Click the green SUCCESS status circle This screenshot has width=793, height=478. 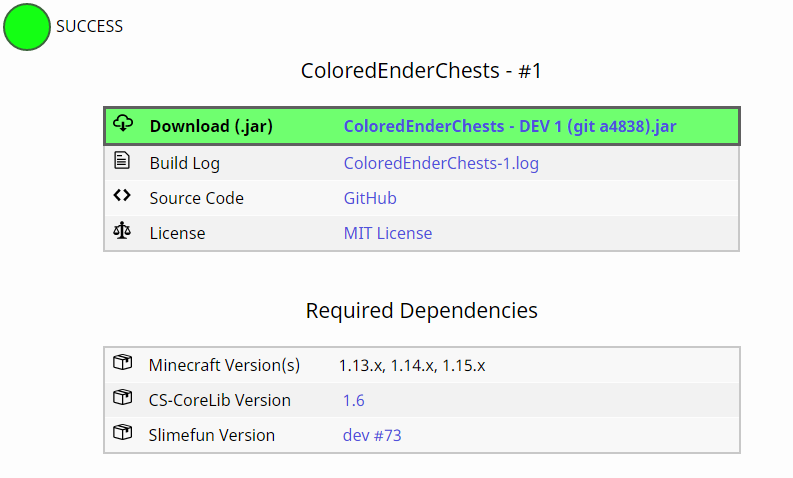tap(27, 27)
